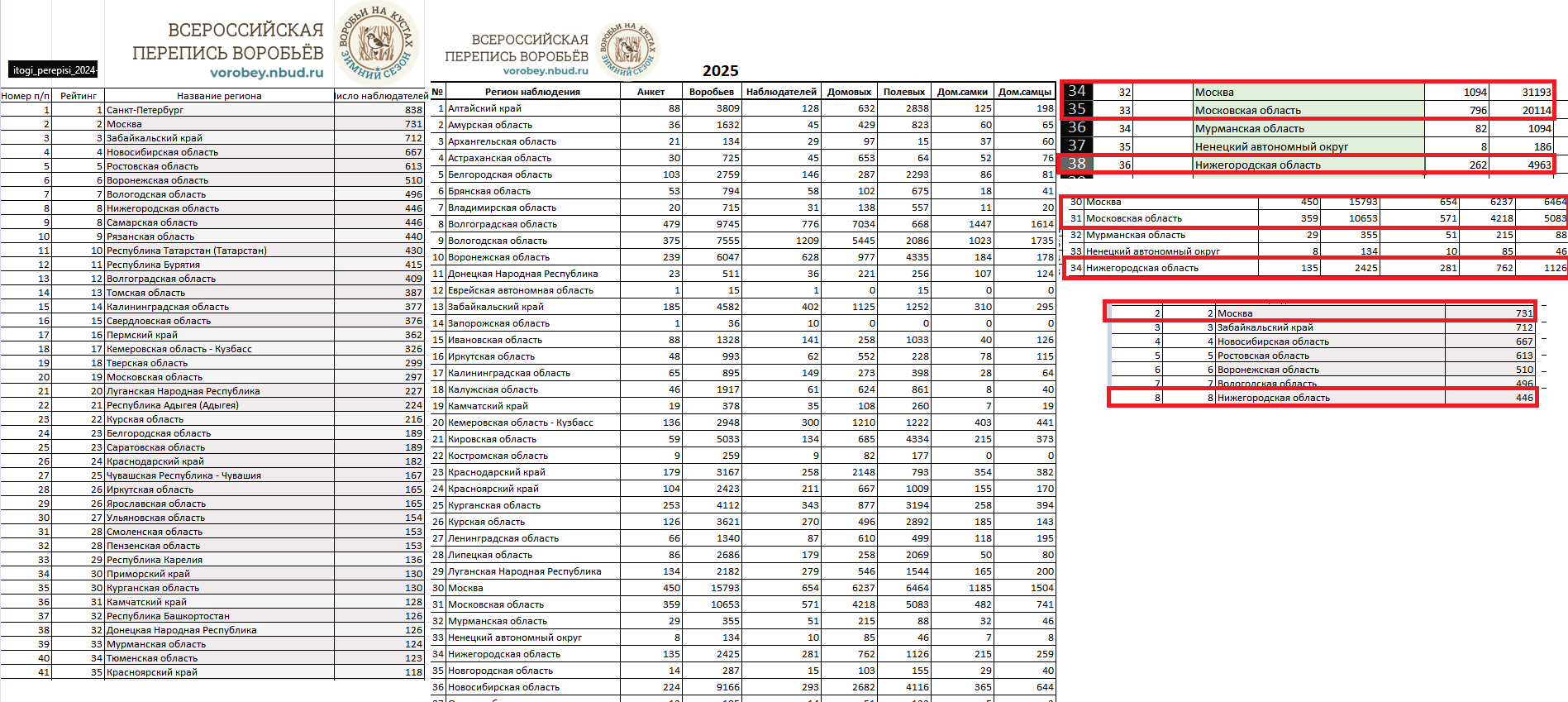
Task: Select the 'Амурская область' cell
Action: (x=533, y=125)
